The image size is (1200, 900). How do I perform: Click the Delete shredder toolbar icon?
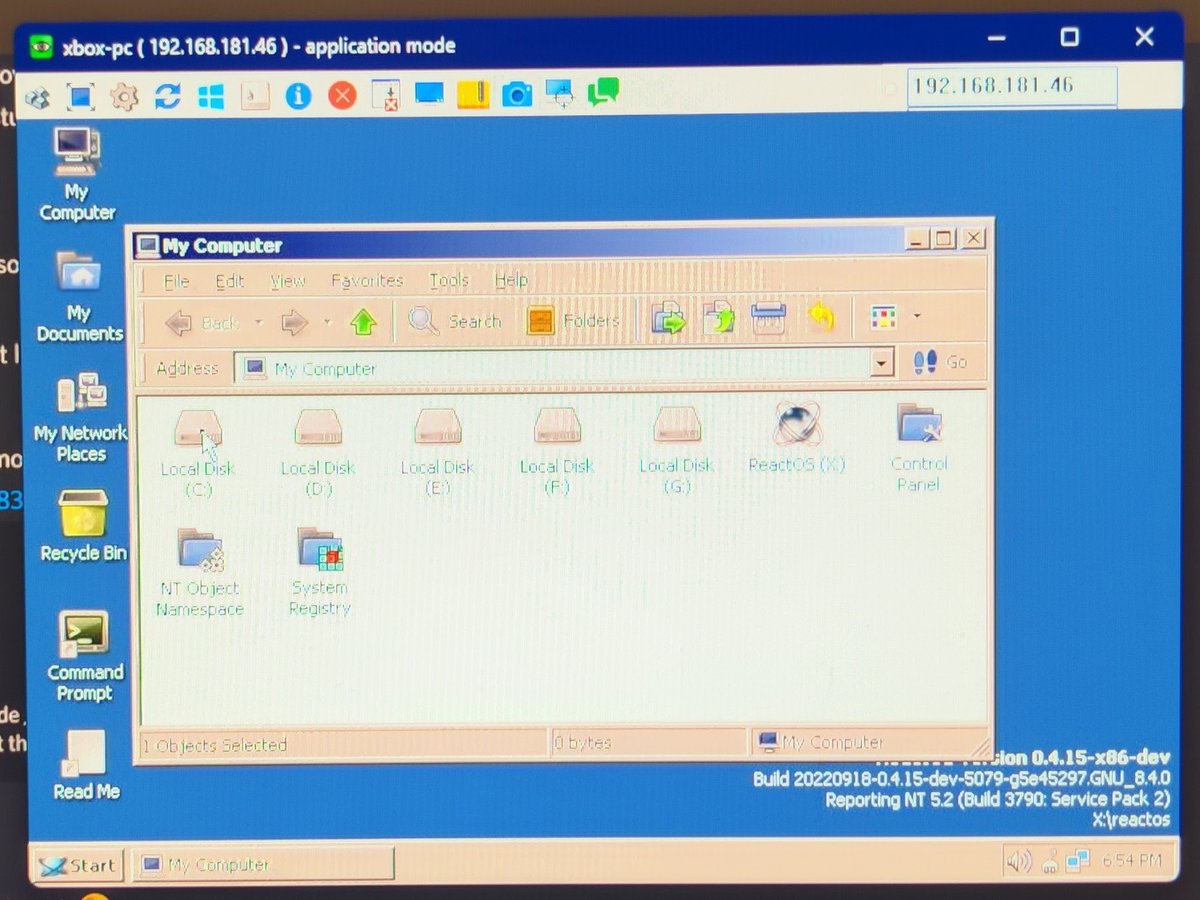click(x=769, y=319)
